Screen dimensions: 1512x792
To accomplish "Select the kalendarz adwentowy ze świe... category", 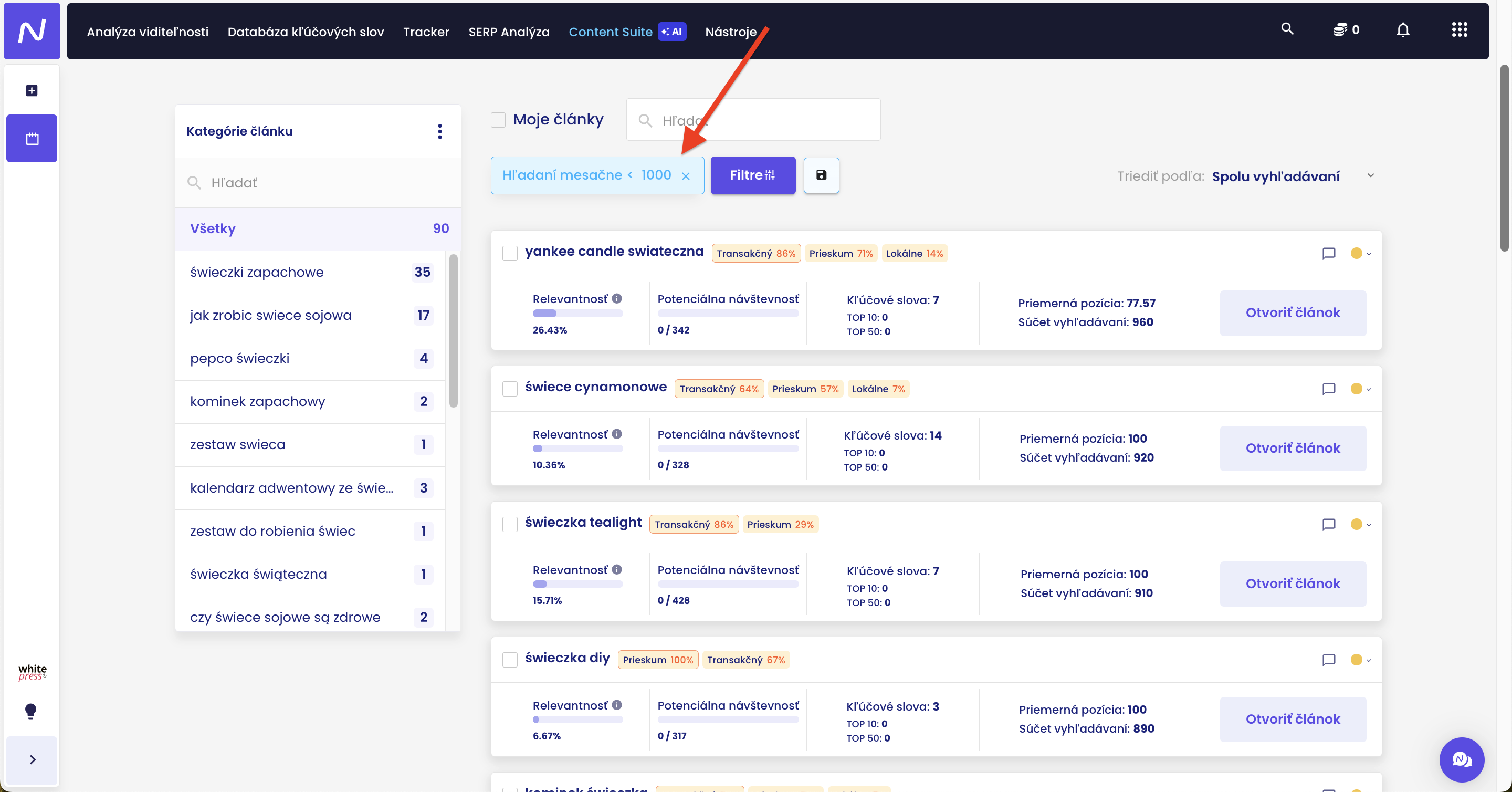I will point(310,488).
